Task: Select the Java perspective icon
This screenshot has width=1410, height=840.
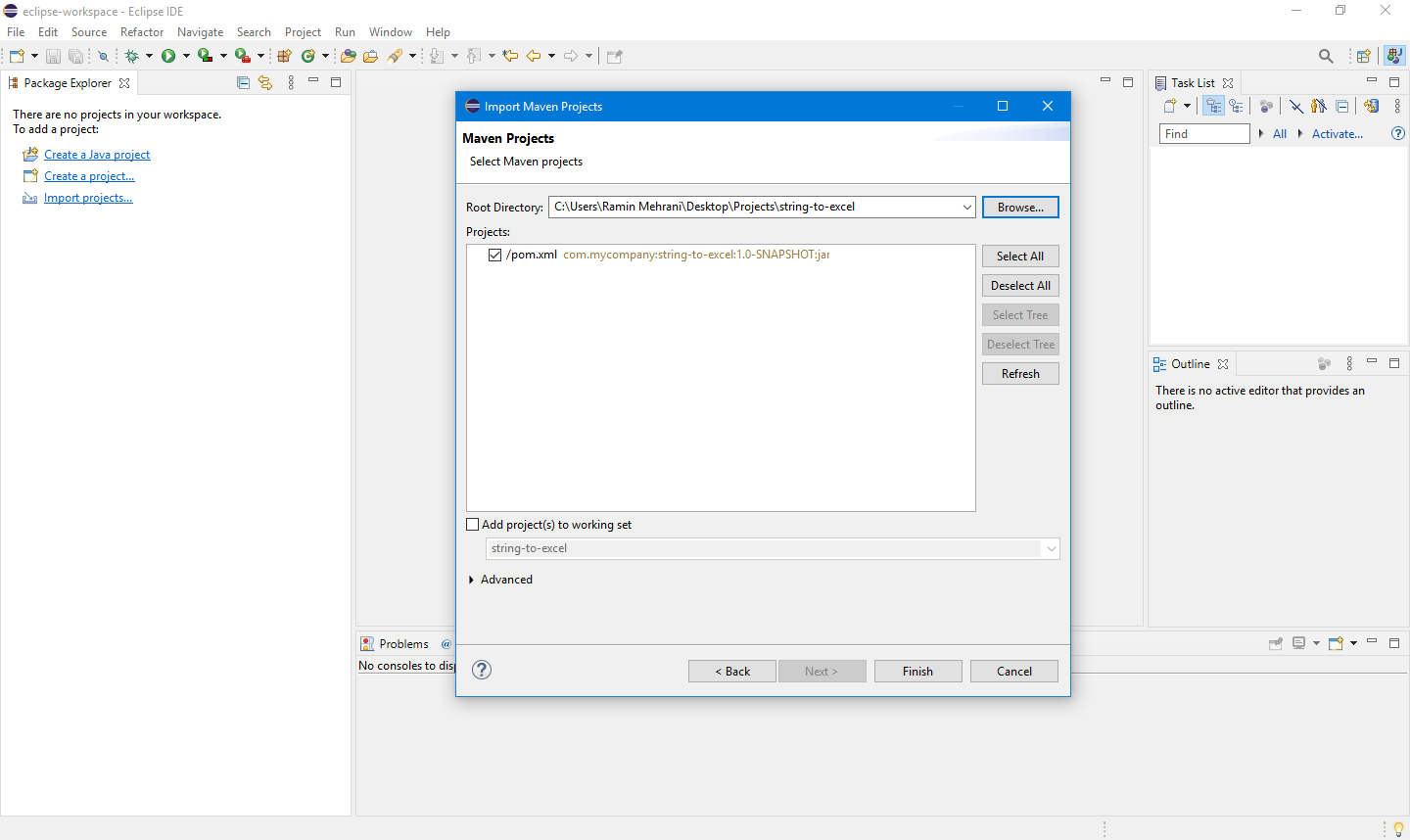Action: 1394,56
